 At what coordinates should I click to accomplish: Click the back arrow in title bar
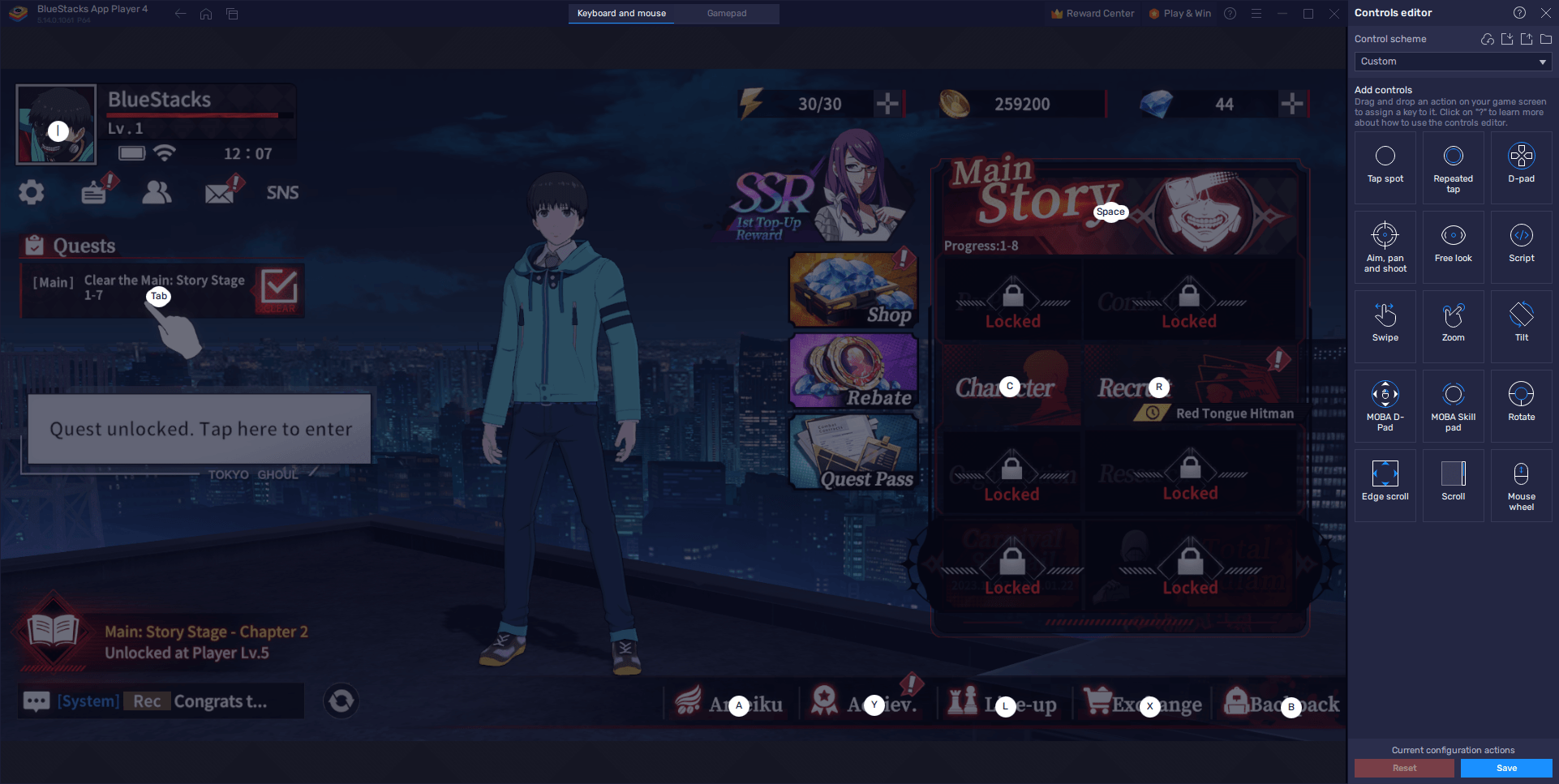180,14
